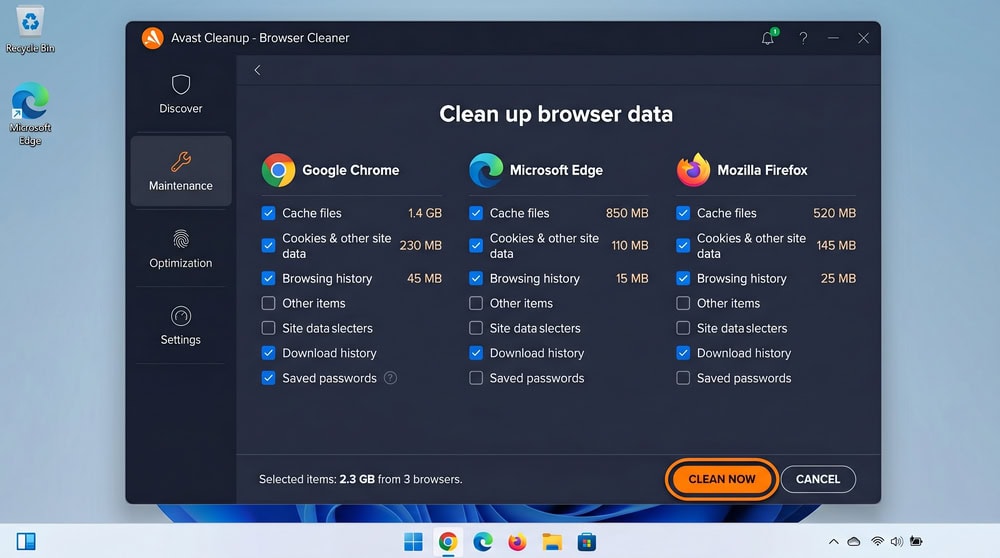The height and width of the screenshot is (558, 1000).
Task: Open the Recycle Bin desktop icon
Action: [30, 29]
